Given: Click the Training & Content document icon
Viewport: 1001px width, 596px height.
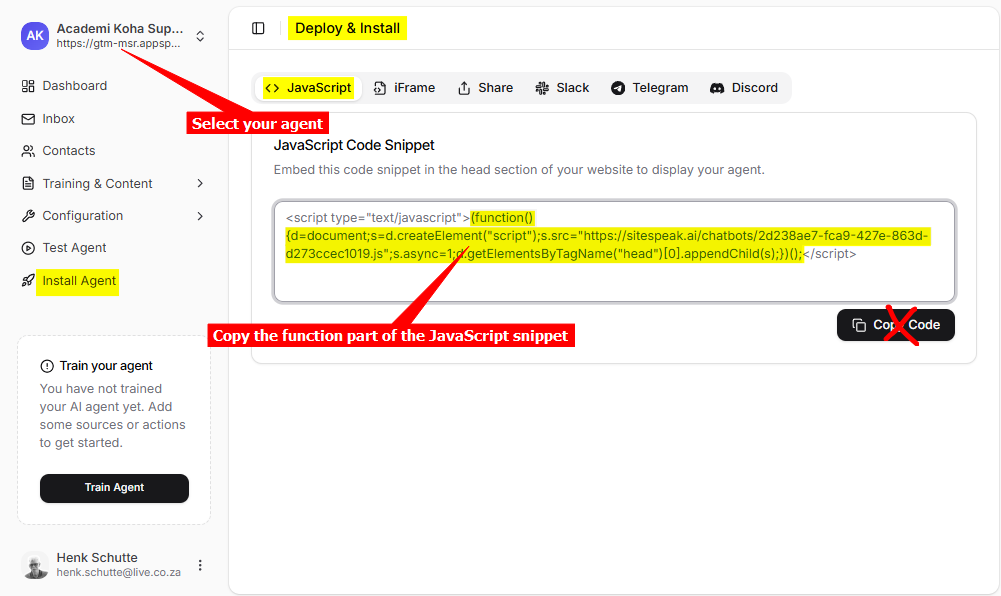Looking at the screenshot, I should (x=28, y=184).
